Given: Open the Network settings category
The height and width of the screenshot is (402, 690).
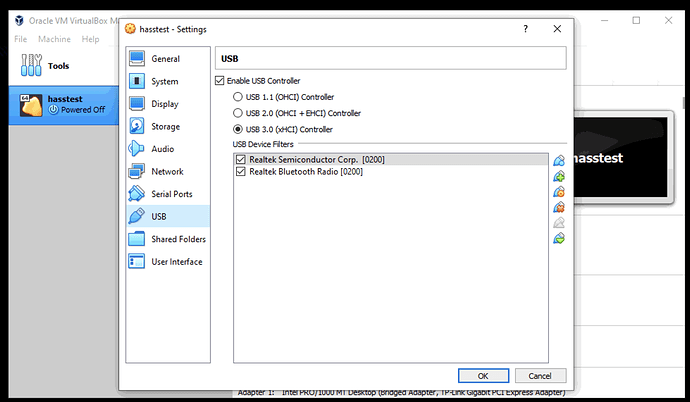Looking at the screenshot, I should pos(168,172).
